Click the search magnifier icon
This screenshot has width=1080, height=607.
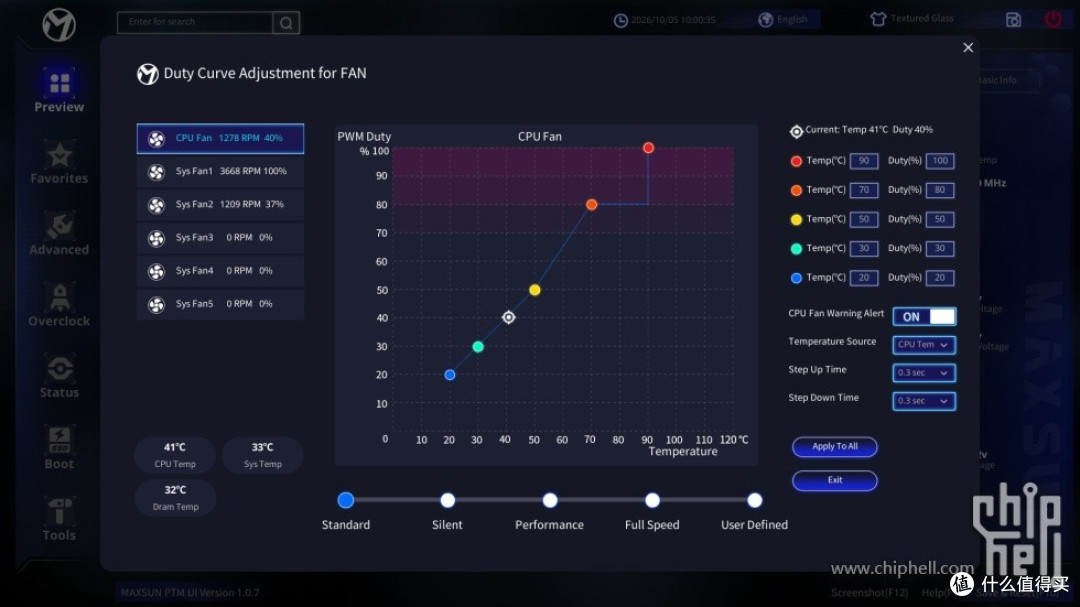coord(286,23)
